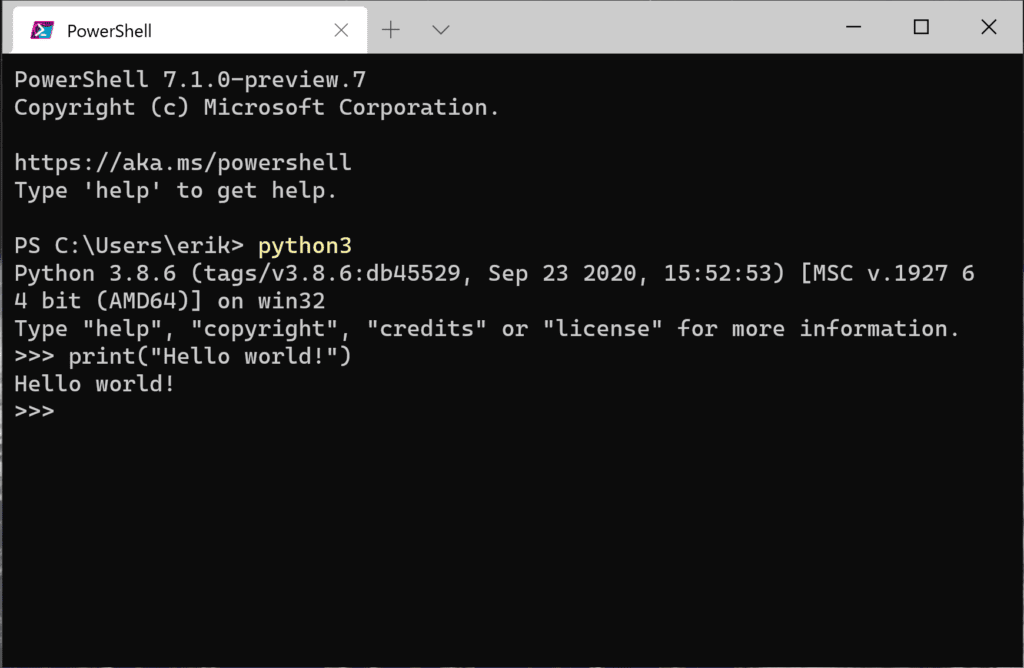The width and height of the screenshot is (1024, 668).
Task: Click the python3 command text
Action: coord(305,245)
